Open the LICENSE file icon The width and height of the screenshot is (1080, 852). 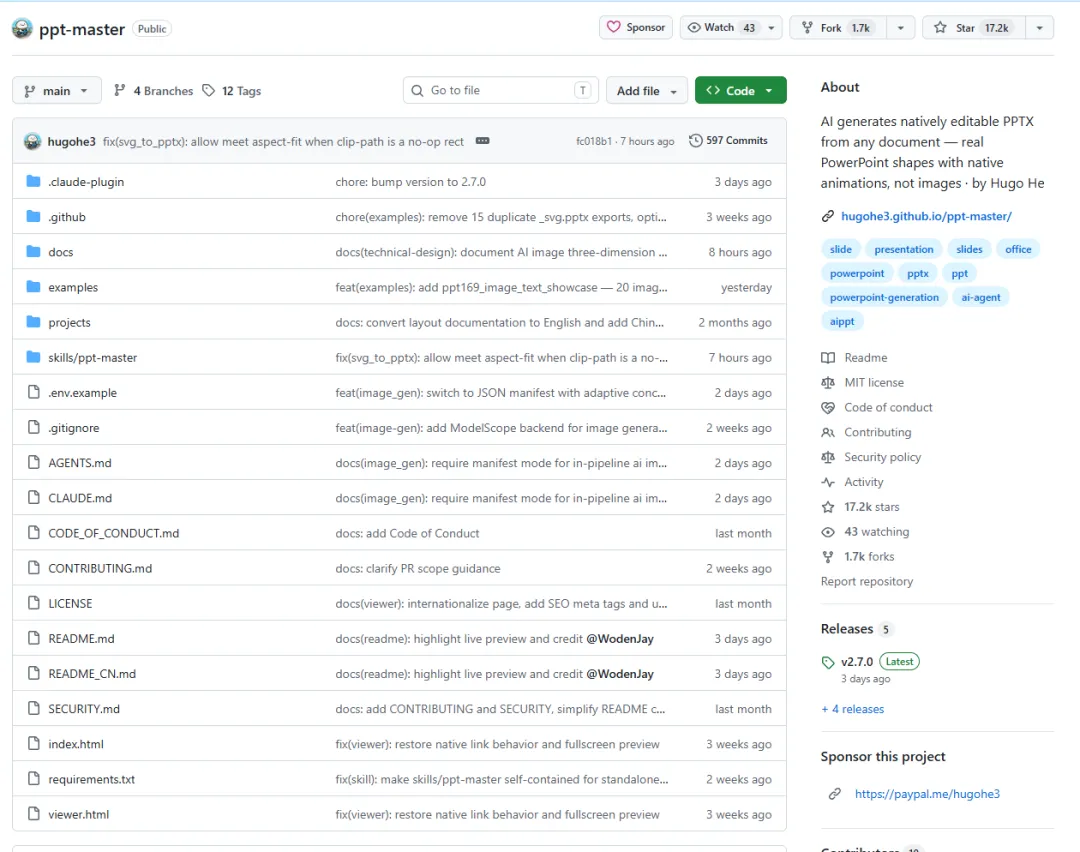coord(33,603)
